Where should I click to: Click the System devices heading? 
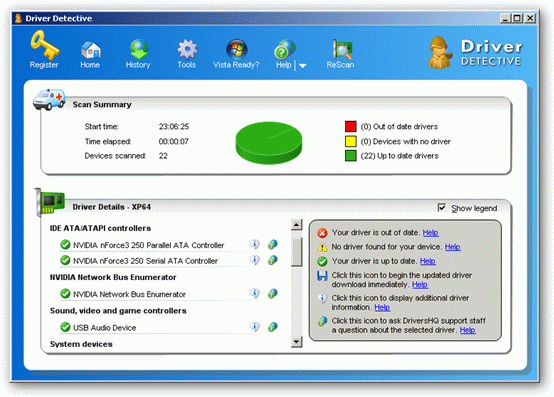(x=81, y=344)
